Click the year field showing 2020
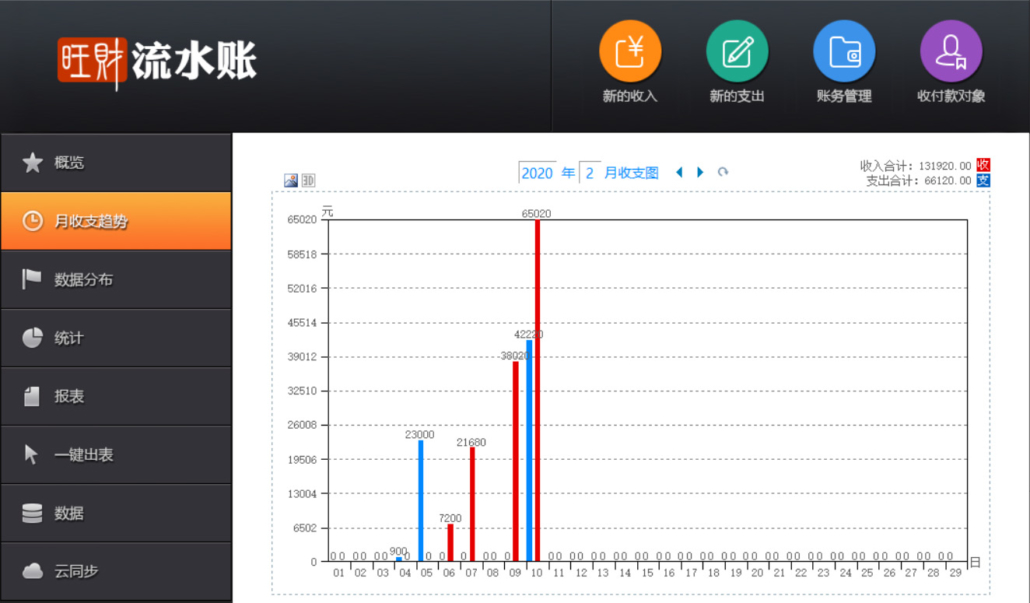This screenshot has height=603, width=1030. pyautogui.click(x=537, y=173)
